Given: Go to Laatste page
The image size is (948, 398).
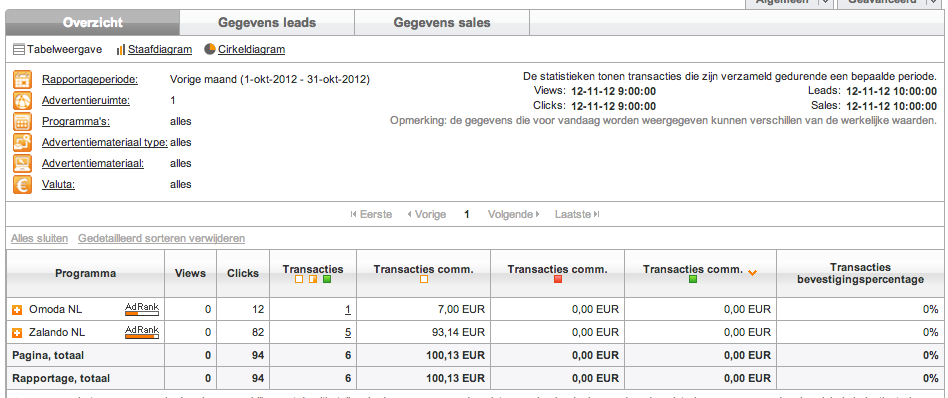Looking at the screenshot, I should tap(577, 214).
